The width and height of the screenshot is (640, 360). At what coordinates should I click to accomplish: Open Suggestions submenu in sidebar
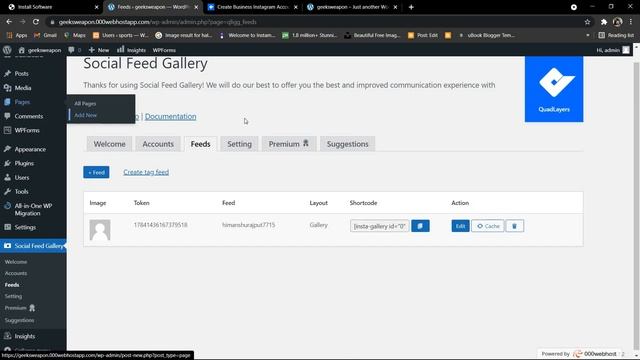tap(19, 320)
